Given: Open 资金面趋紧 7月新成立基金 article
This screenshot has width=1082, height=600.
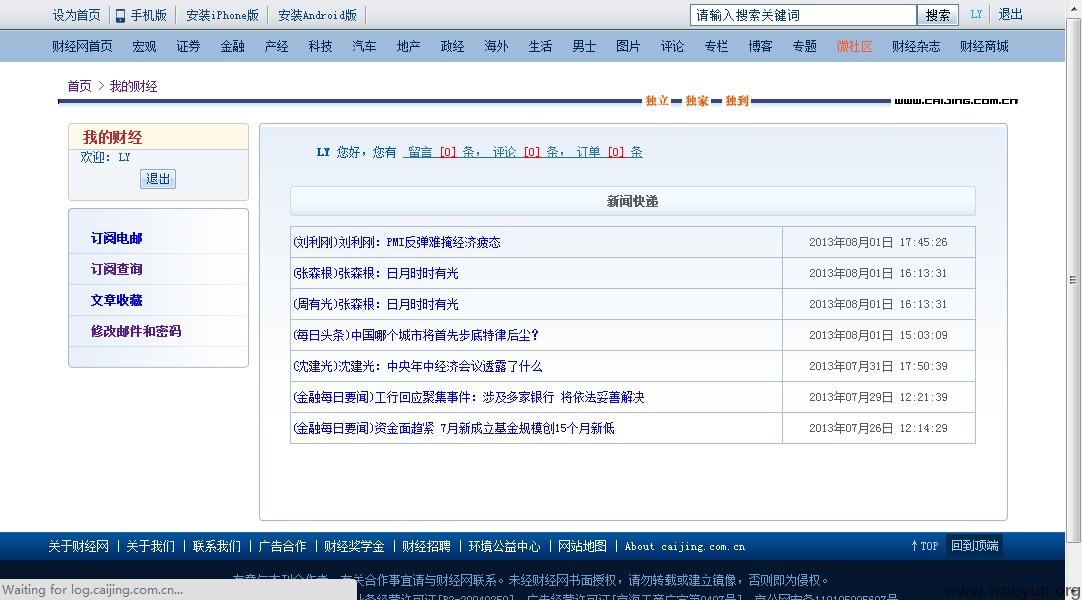Looking at the screenshot, I should (453, 428).
